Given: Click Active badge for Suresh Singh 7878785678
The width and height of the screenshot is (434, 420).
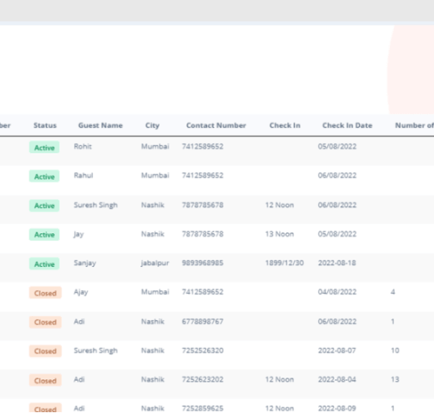Looking at the screenshot, I should pos(44,205).
